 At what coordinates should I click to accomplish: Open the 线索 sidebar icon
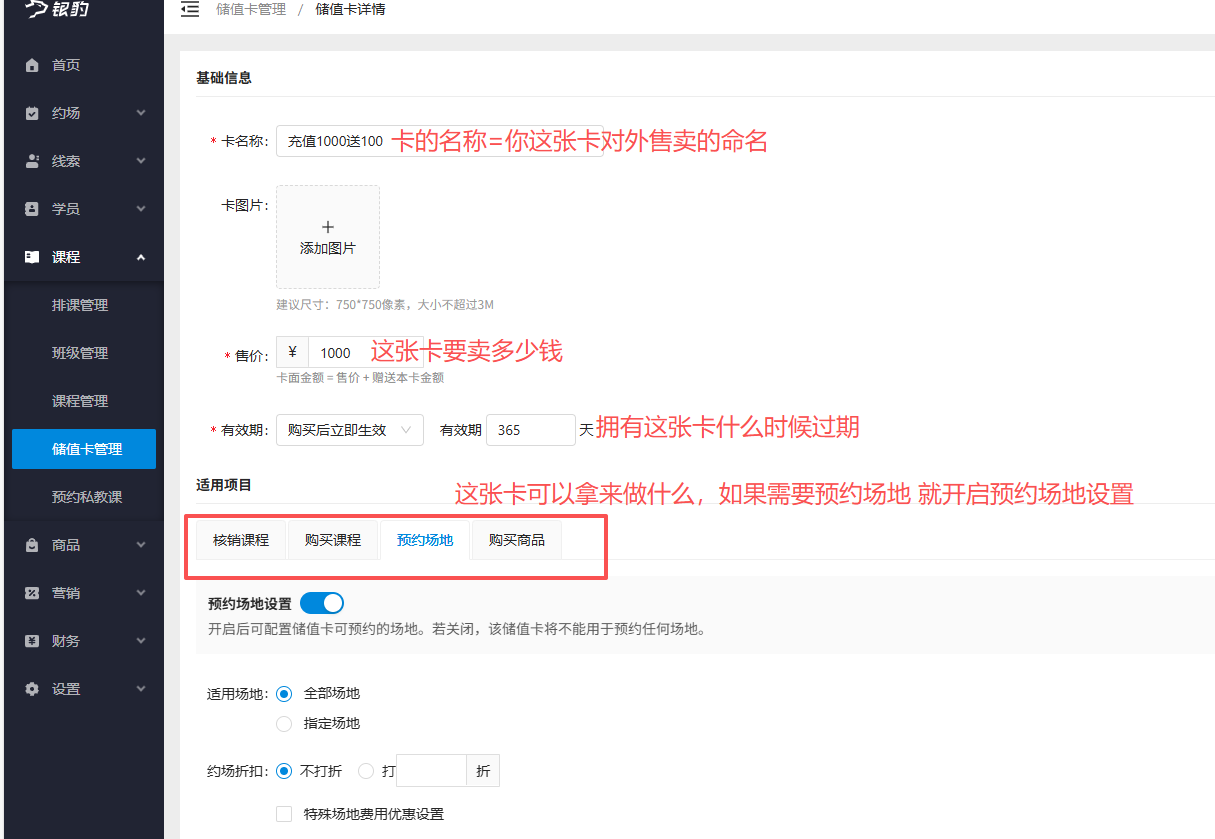pos(33,160)
